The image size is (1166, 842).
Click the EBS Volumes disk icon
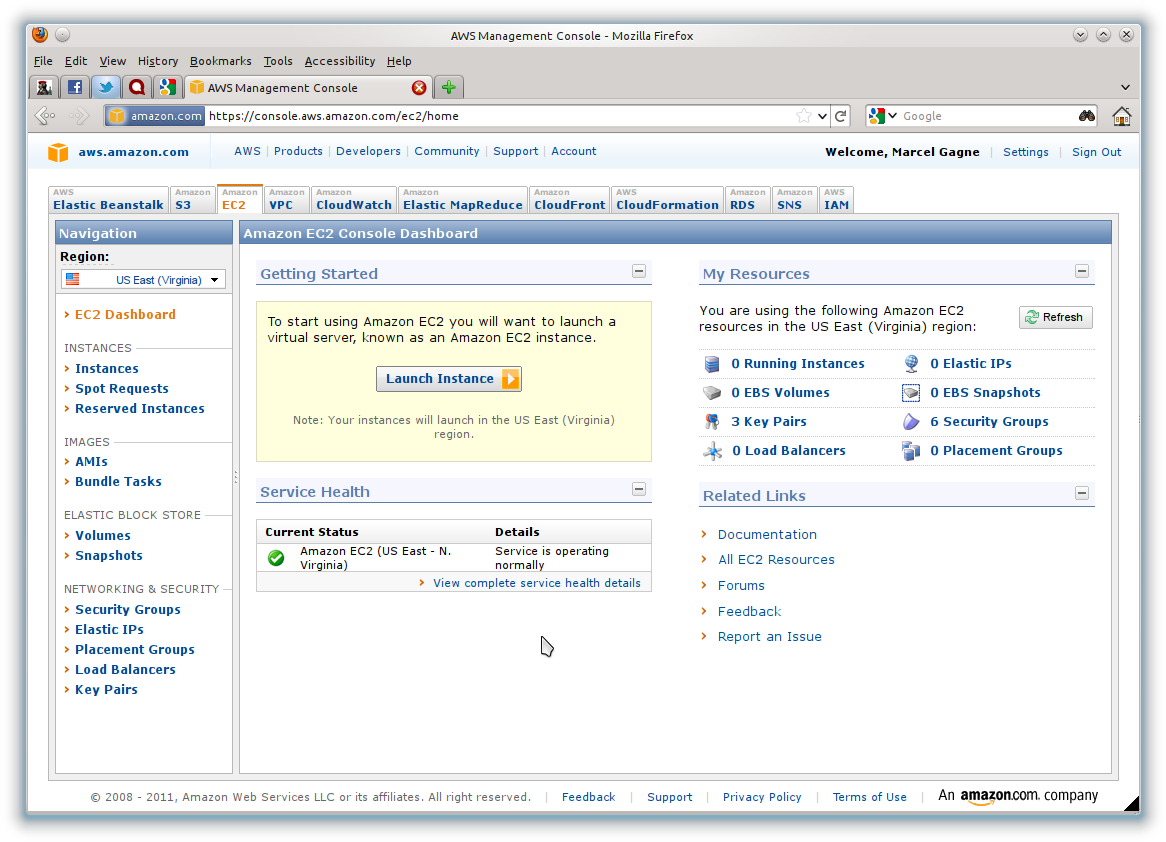click(x=712, y=393)
